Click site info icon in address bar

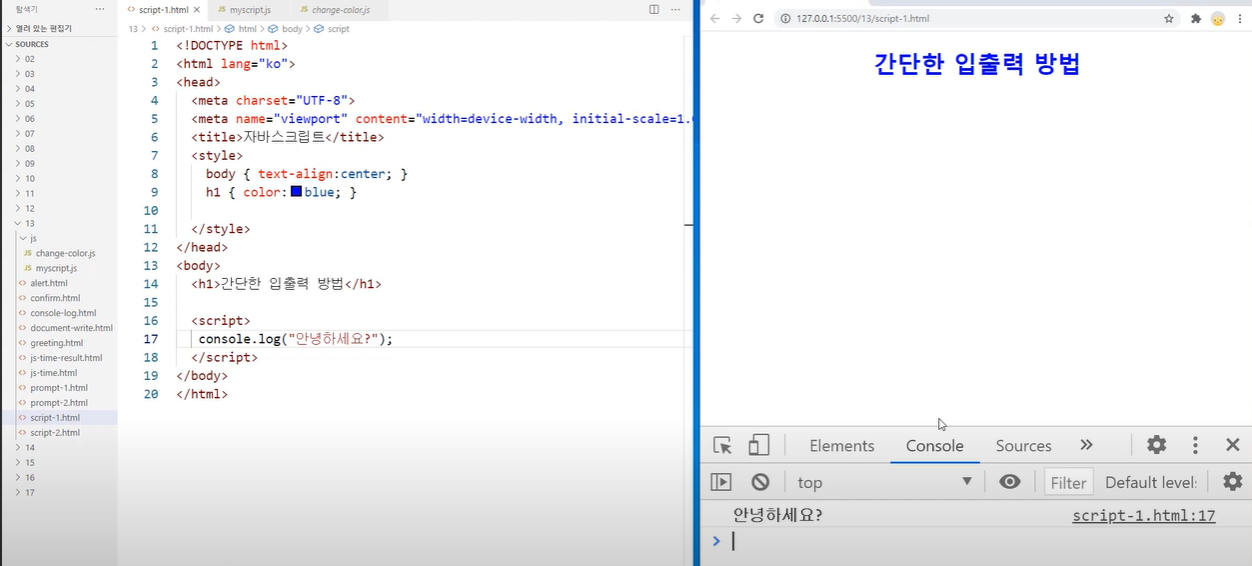coord(786,18)
